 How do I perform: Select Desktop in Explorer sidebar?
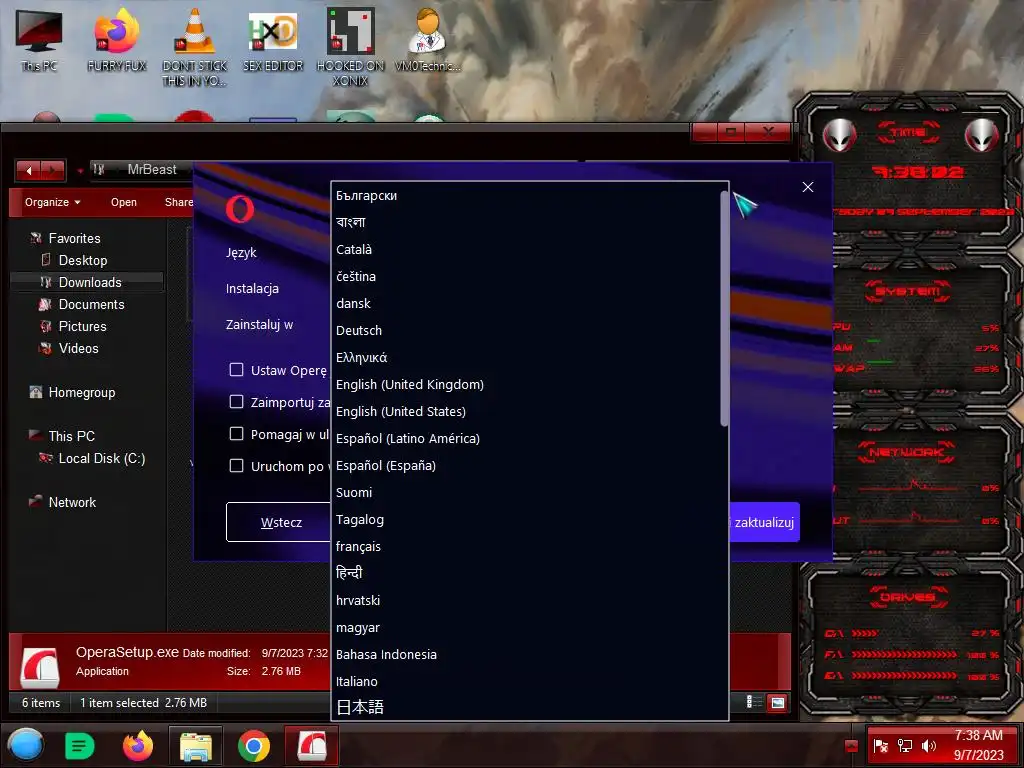(82, 260)
